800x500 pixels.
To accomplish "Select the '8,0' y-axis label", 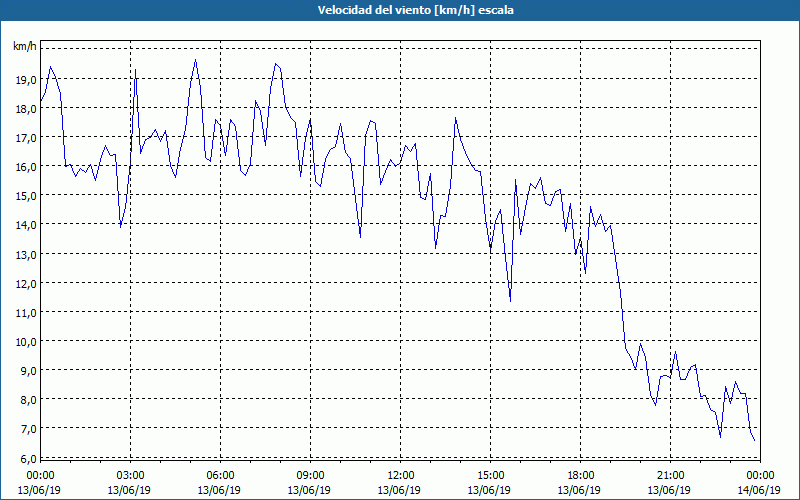I will pos(28,400).
